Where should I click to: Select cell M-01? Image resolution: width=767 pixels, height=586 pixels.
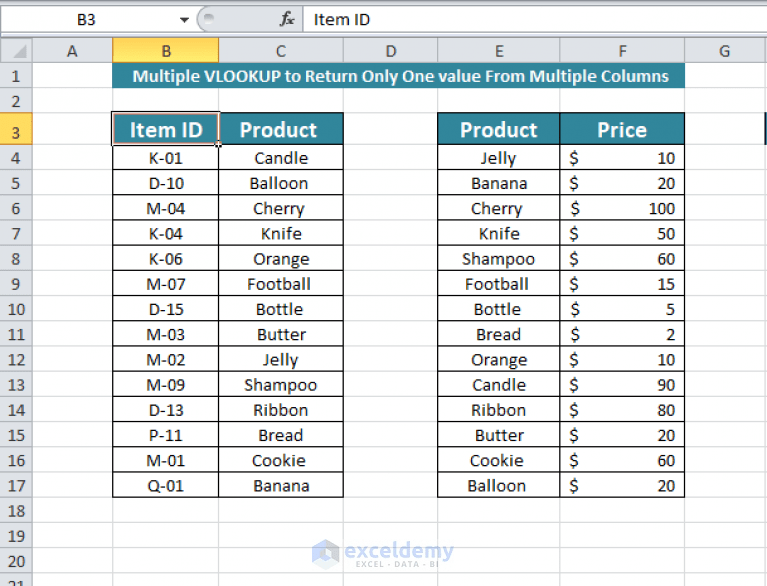tap(165, 460)
